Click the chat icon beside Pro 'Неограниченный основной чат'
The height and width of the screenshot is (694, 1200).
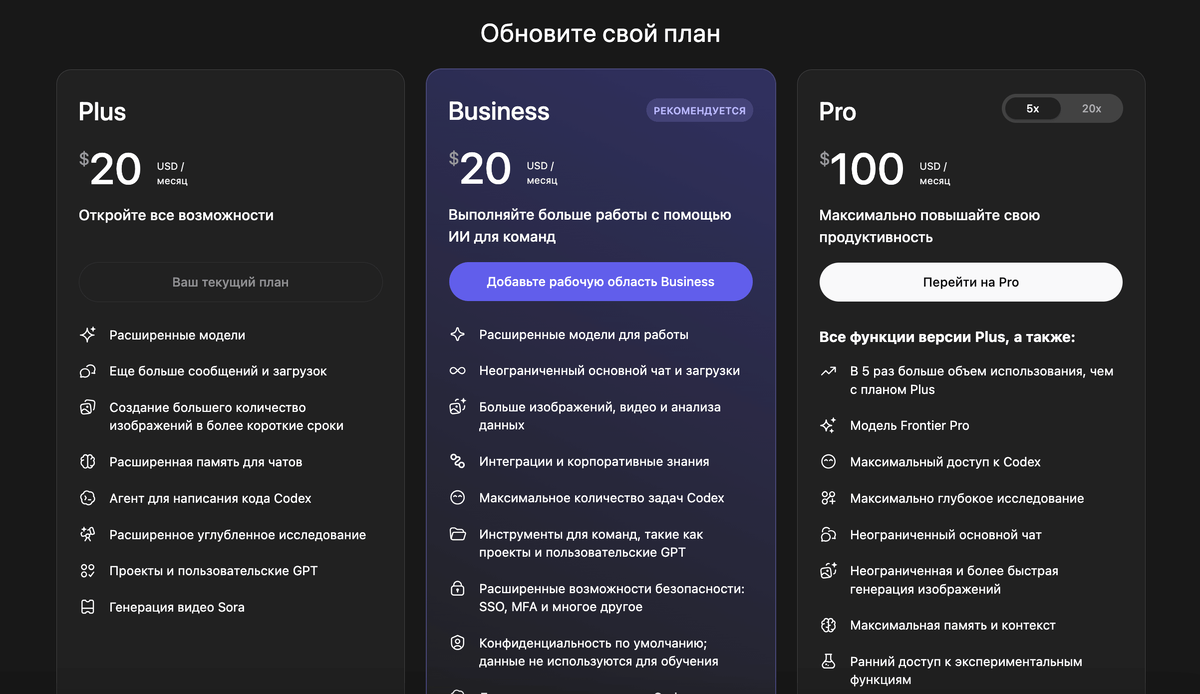click(828, 535)
